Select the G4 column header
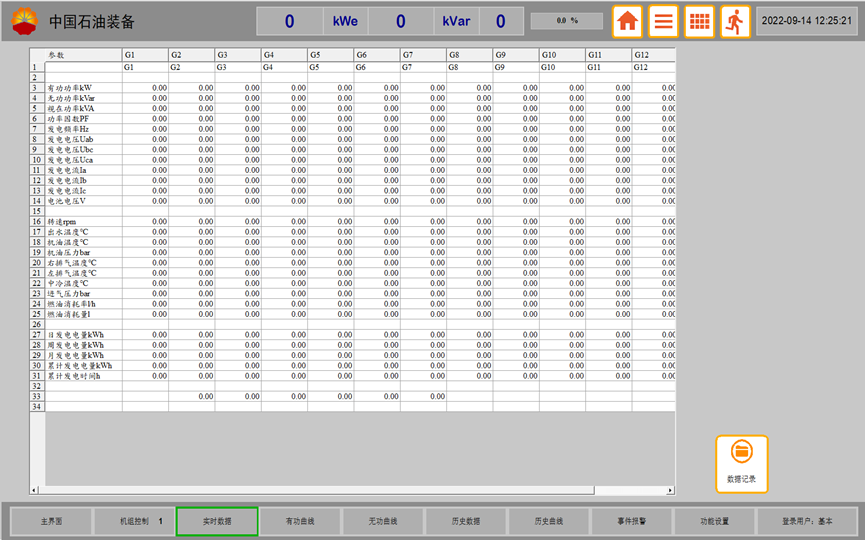Image resolution: width=865 pixels, height=540 pixels. [x=284, y=55]
